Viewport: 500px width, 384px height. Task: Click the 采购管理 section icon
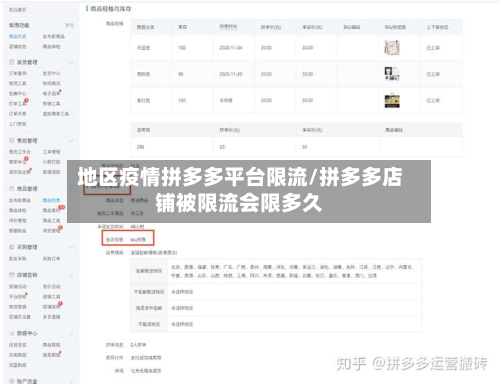(x=12, y=247)
